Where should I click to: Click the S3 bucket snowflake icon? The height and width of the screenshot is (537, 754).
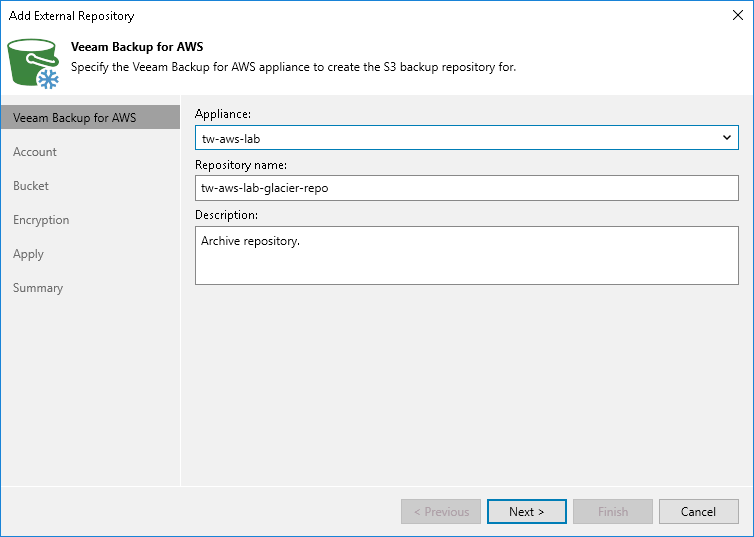(x=35, y=63)
